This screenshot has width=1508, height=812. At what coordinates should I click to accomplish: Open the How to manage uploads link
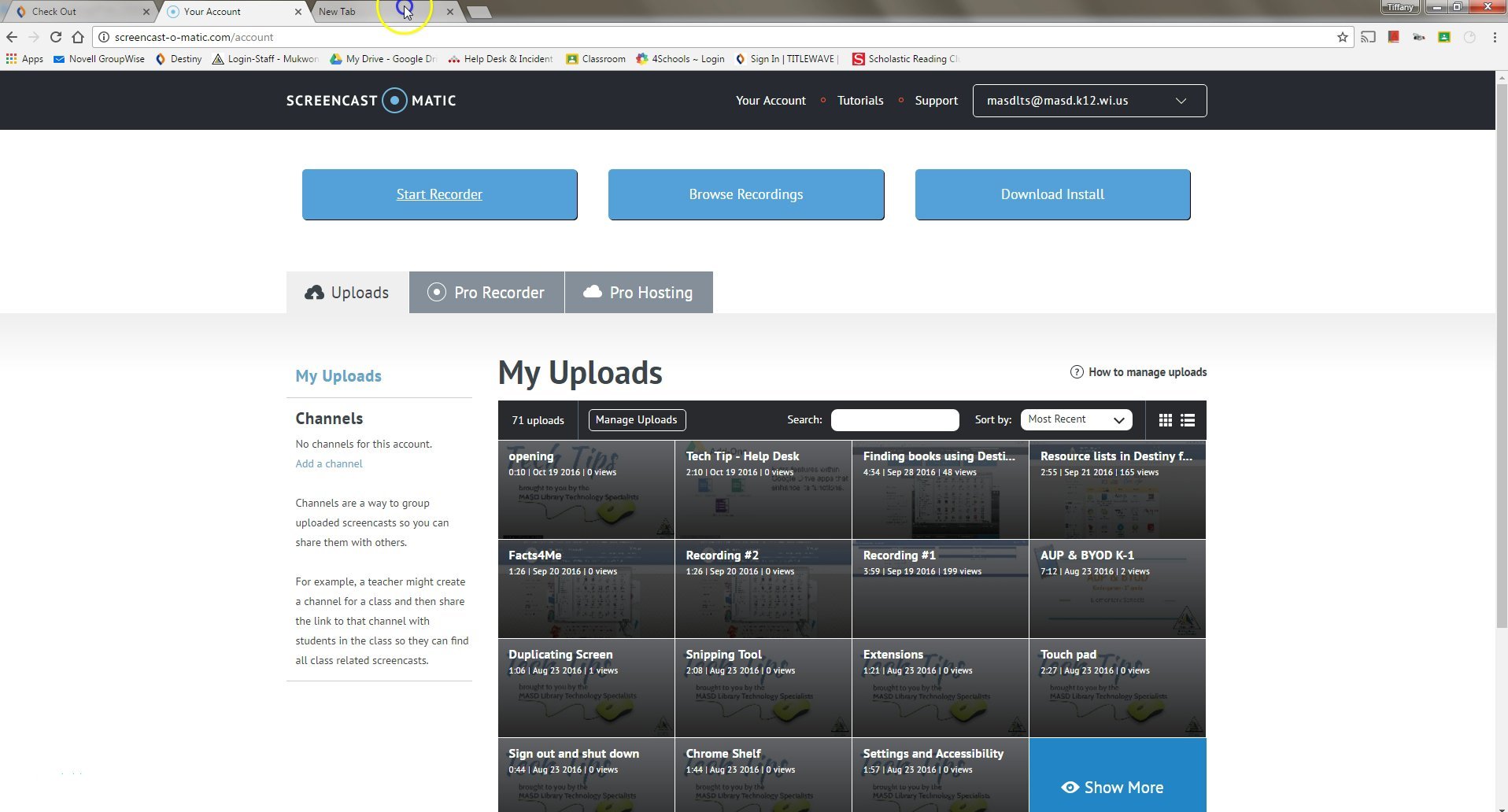(1147, 372)
